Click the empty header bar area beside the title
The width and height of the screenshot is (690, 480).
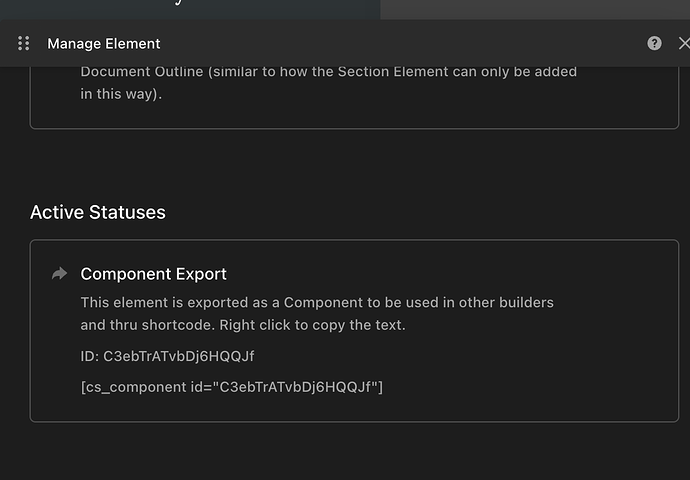pos(400,44)
